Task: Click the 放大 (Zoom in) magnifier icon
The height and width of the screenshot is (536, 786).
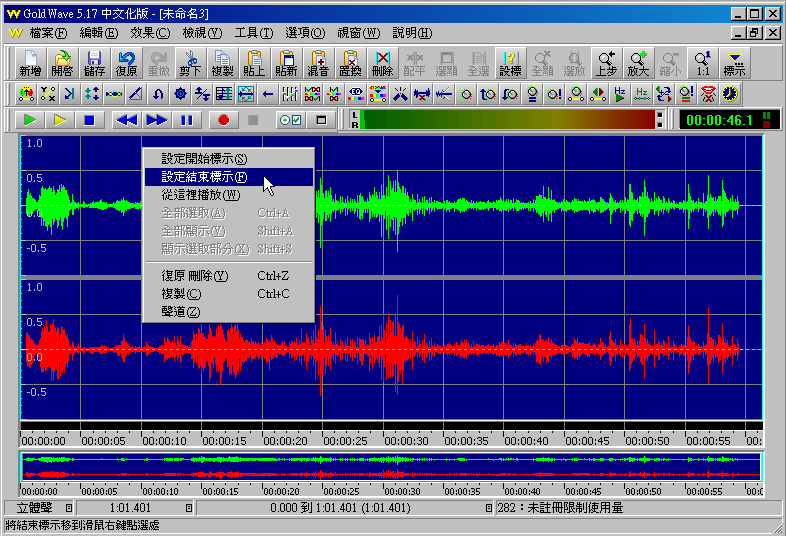Action: 638,63
